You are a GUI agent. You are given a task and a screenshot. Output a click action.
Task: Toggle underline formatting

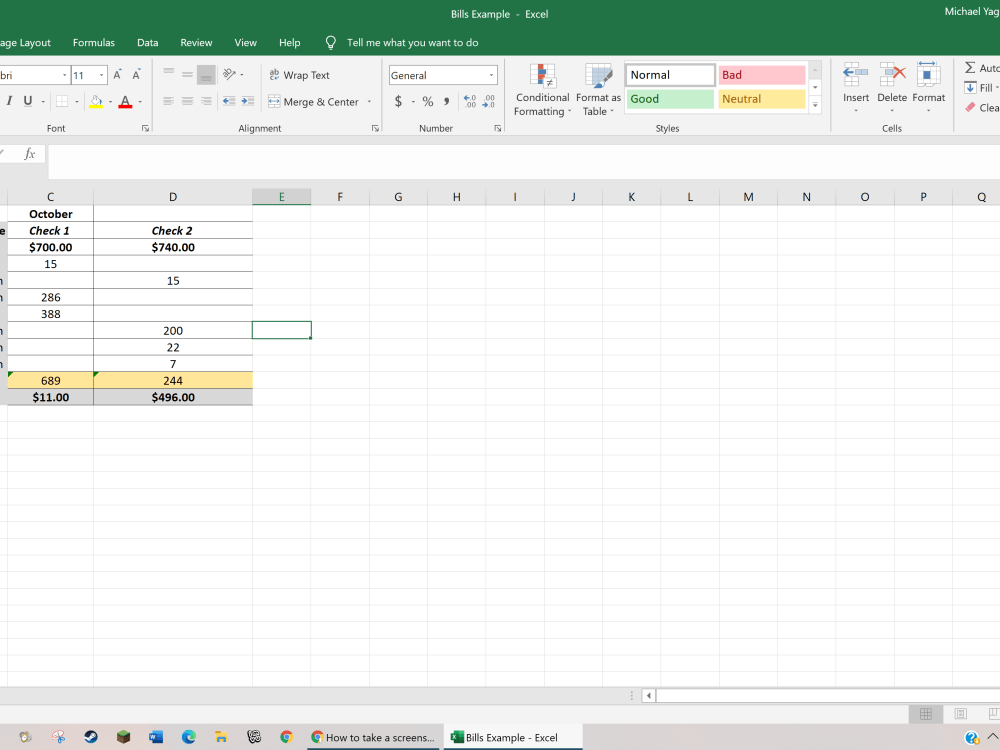click(x=27, y=101)
